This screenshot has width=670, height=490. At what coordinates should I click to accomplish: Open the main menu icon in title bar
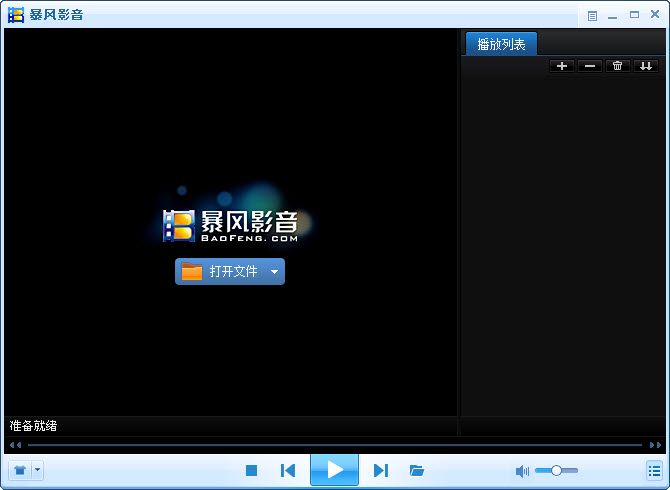pyautogui.click(x=592, y=15)
